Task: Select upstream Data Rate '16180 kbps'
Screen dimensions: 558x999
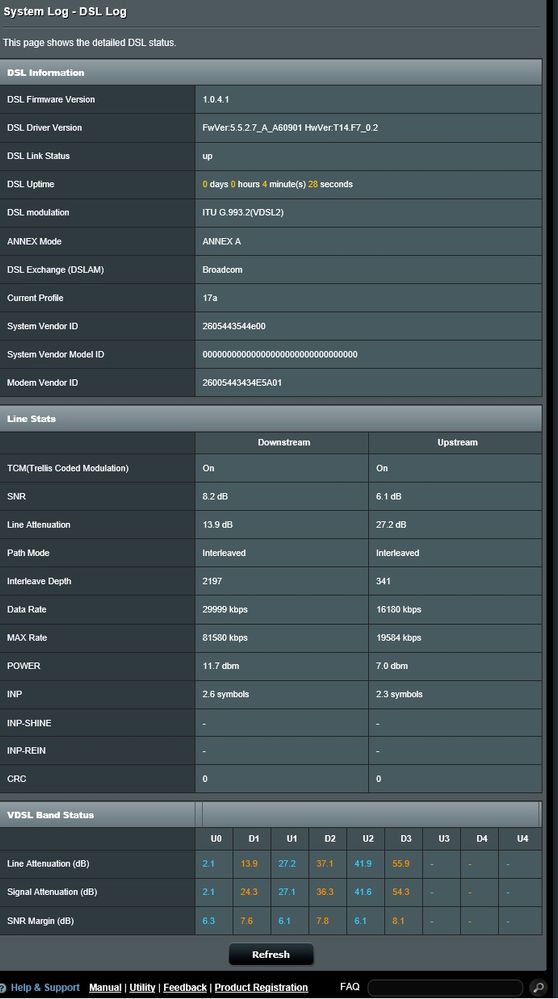Action: point(399,609)
